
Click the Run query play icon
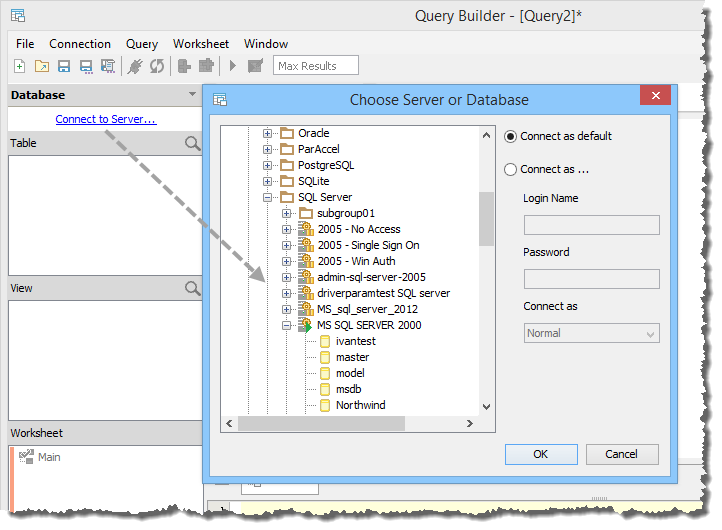[x=233, y=66]
